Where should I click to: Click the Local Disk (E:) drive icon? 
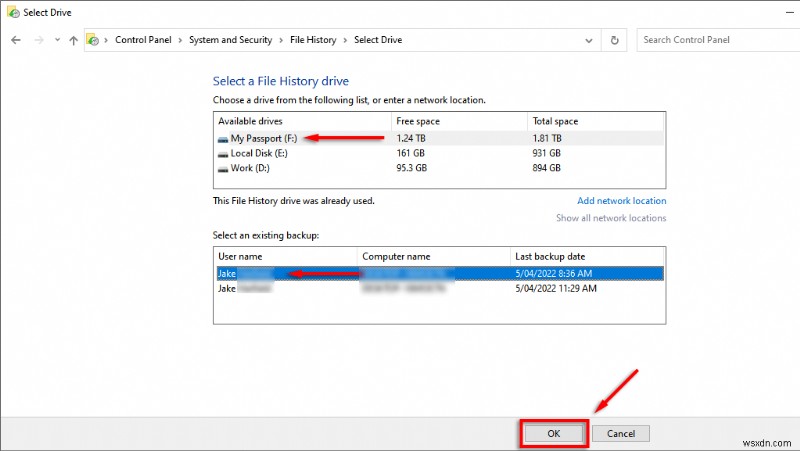(222, 154)
